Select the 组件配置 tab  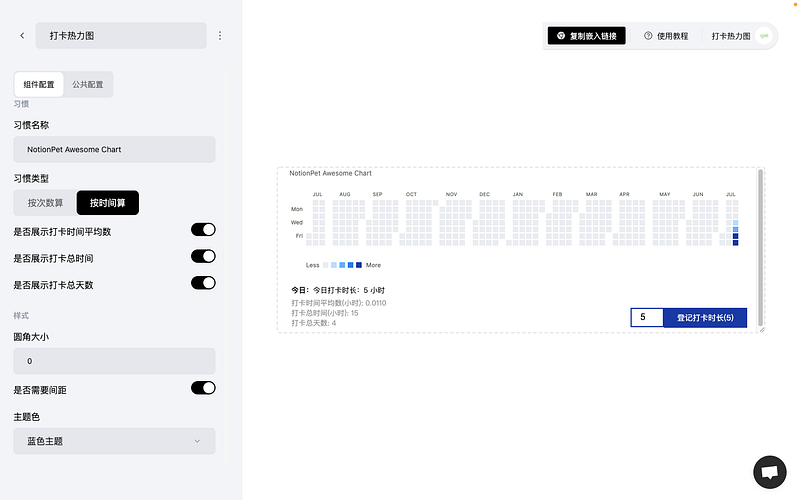click(39, 85)
